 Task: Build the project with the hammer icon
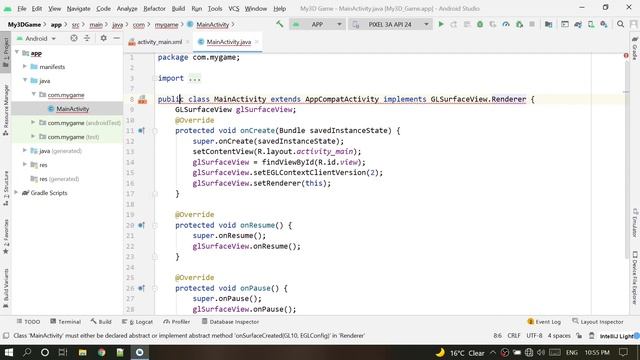(280, 24)
